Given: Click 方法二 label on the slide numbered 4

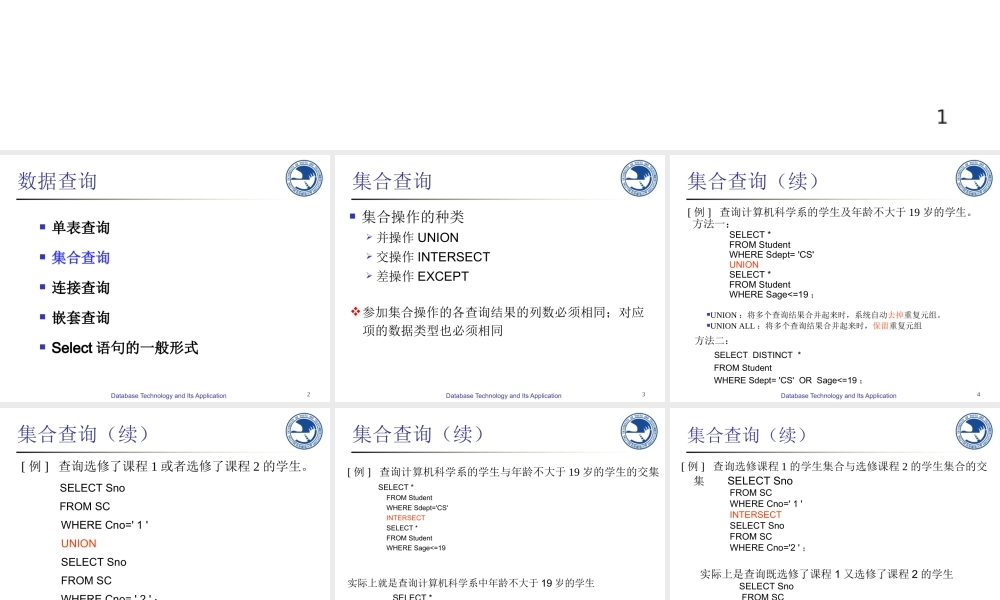Looking at the screenshot, I should click(x=712, y=340).
